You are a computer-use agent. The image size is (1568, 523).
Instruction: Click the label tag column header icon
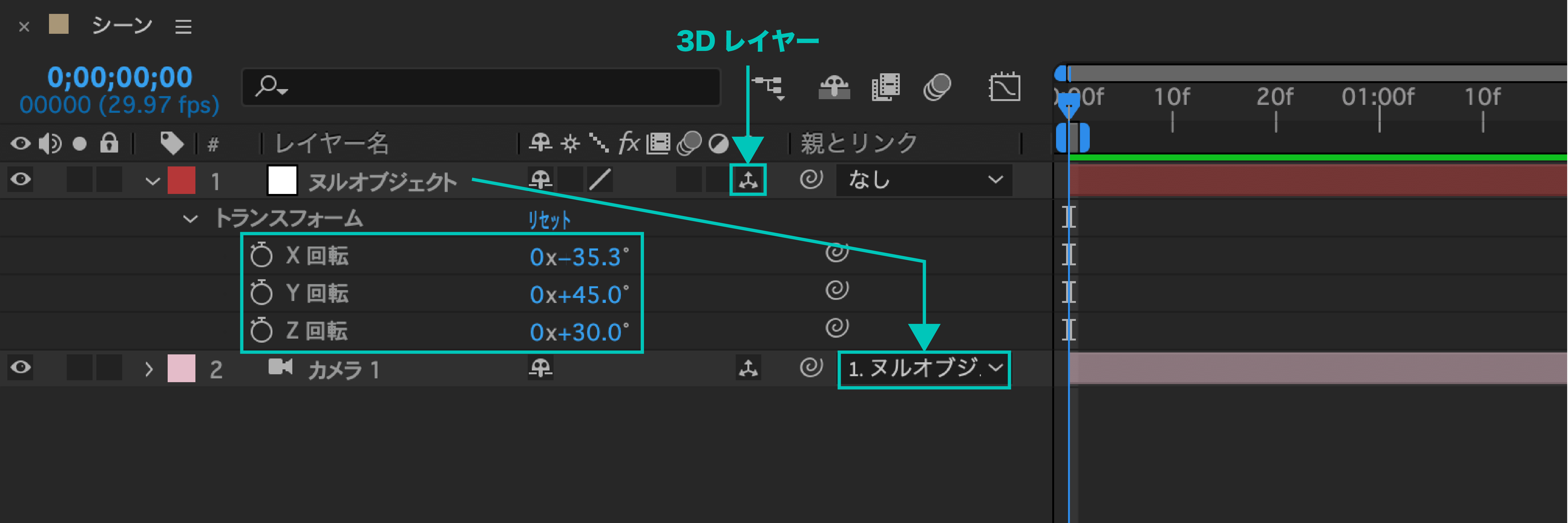[172, 144]
